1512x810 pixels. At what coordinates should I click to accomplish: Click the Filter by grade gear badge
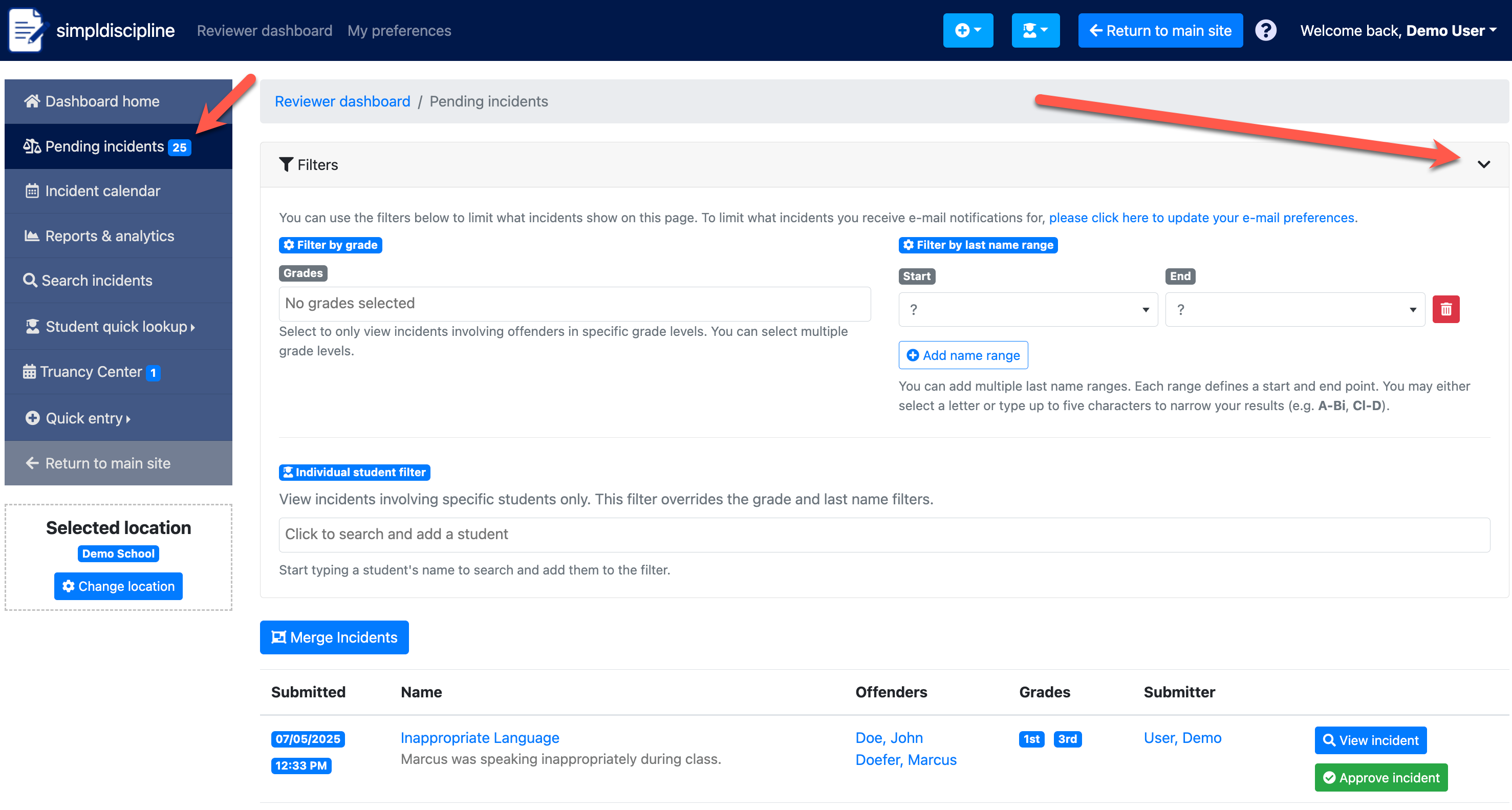[x=331, y=245]
